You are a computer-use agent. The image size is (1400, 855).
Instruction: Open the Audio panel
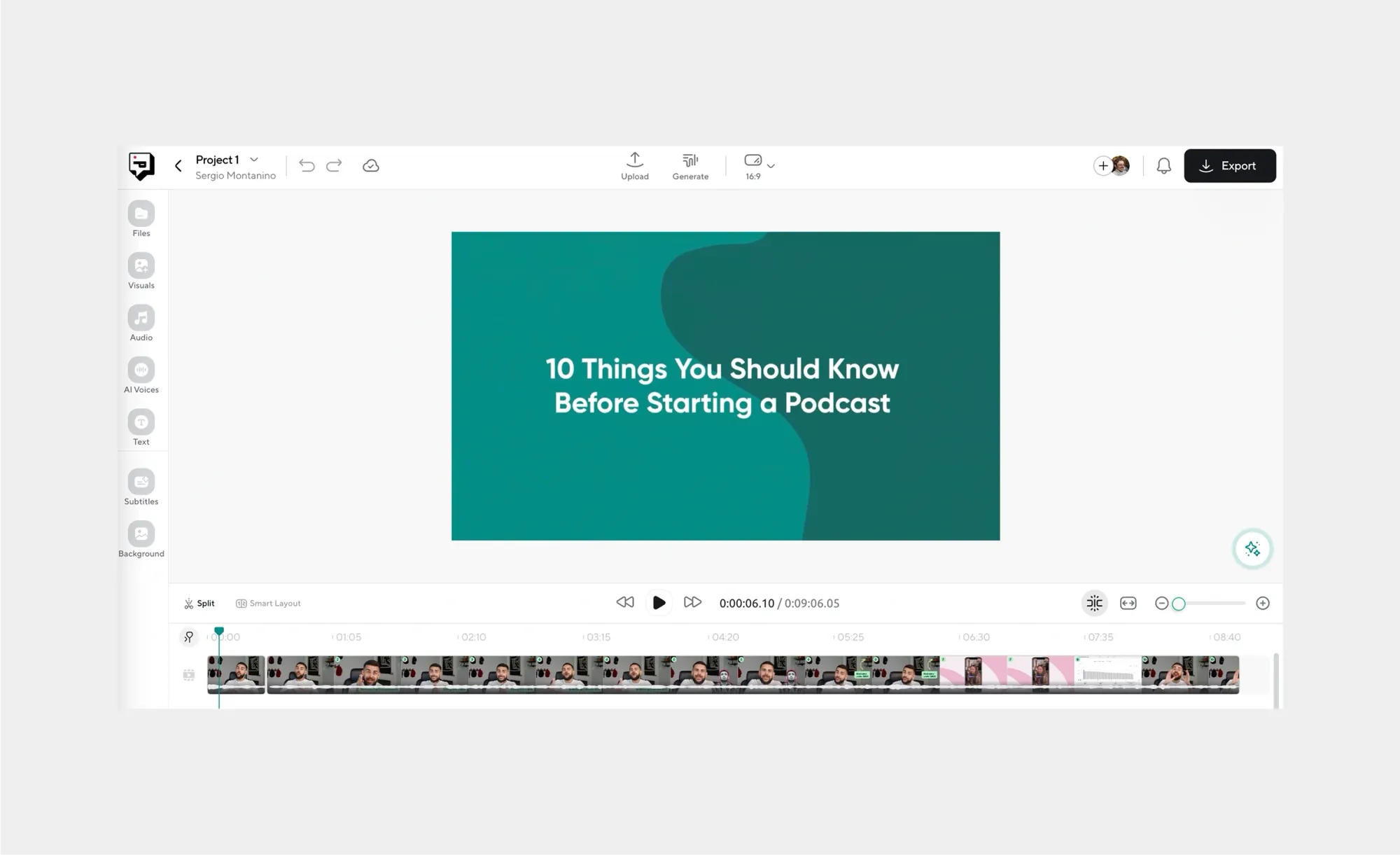141,319
